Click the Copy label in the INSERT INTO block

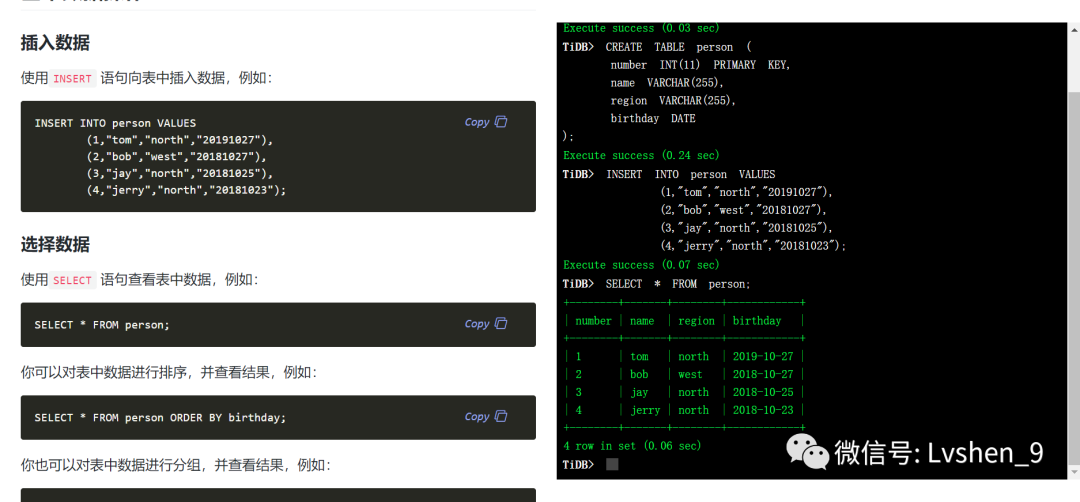pyautogui.click(x=477, y=122)
